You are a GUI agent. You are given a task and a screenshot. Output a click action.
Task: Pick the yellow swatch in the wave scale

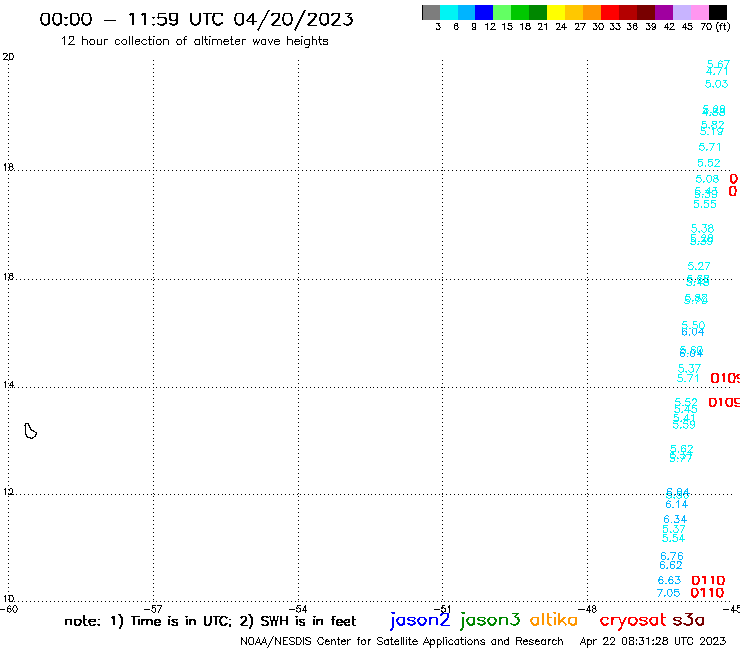(556, 12)
